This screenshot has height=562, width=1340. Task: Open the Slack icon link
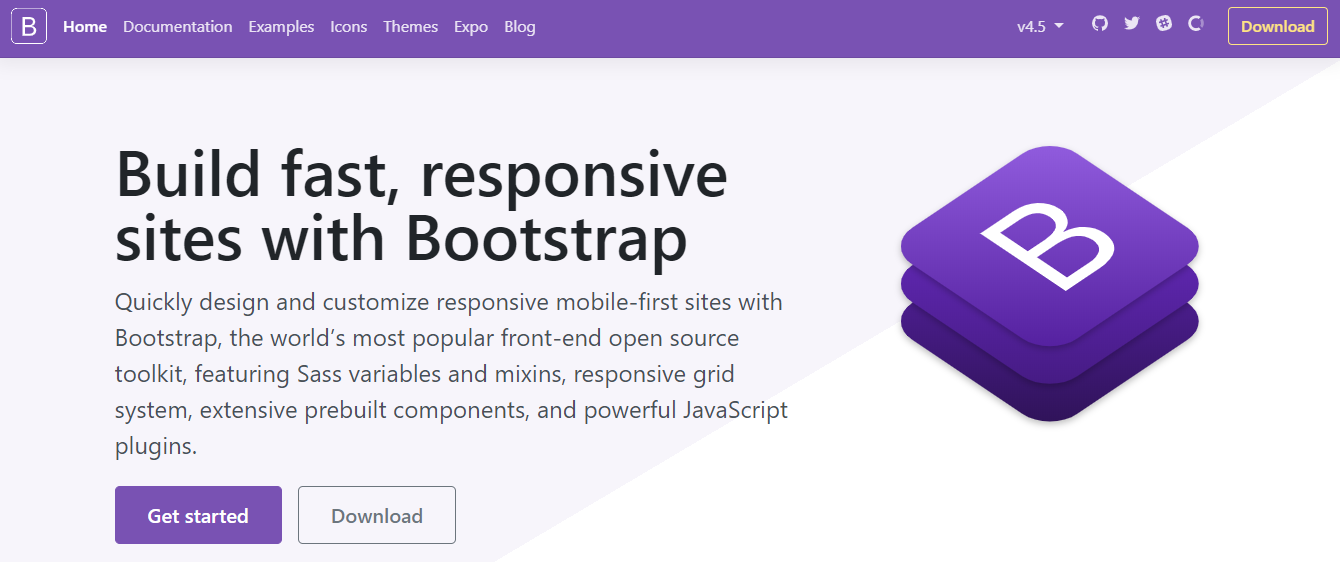click(1164, 23)
